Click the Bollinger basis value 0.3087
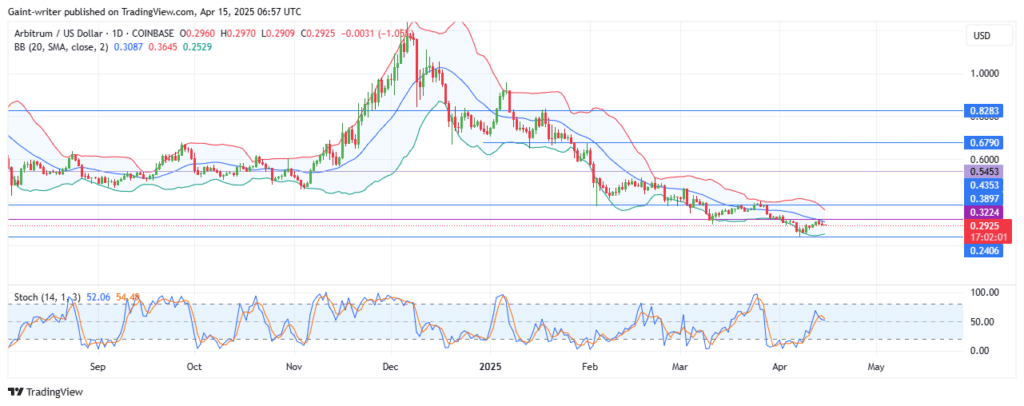Image resolution: width=1024 pixels, height=406 pixels. 130,47
